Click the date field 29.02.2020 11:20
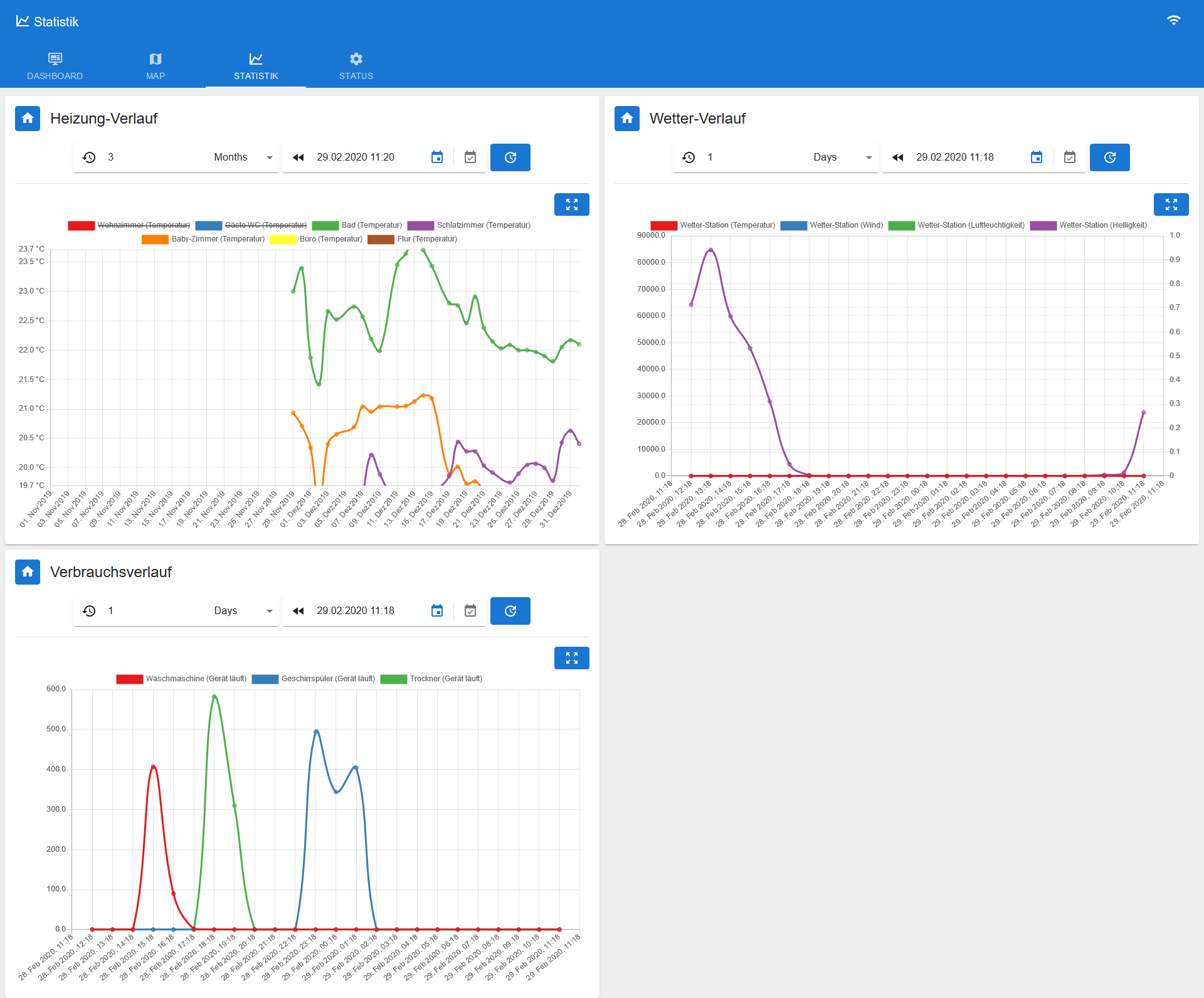Viewport: 1204px width, 998px height. tap(369, 157)
